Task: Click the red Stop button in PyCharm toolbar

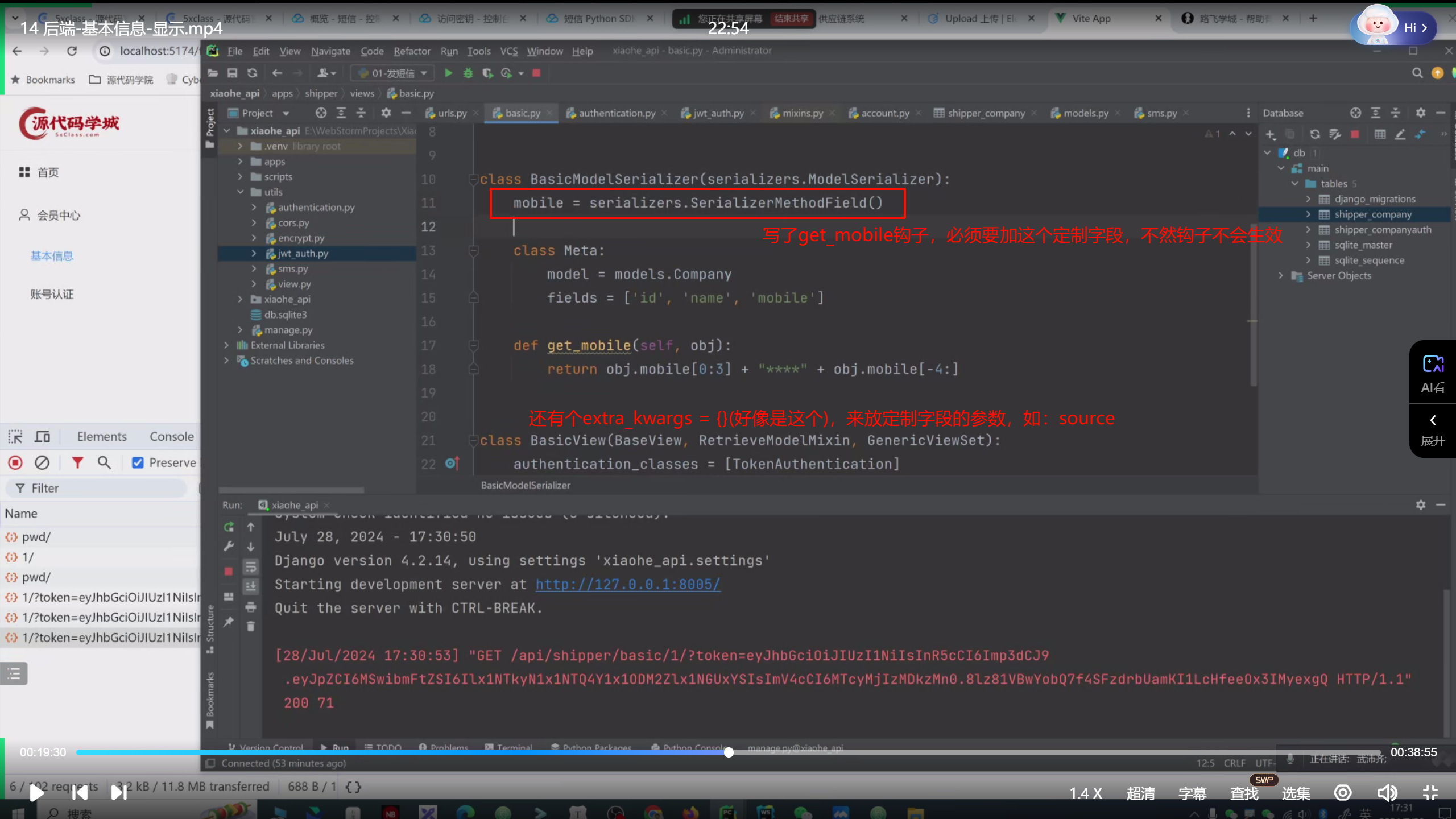Action: (536, 73)
